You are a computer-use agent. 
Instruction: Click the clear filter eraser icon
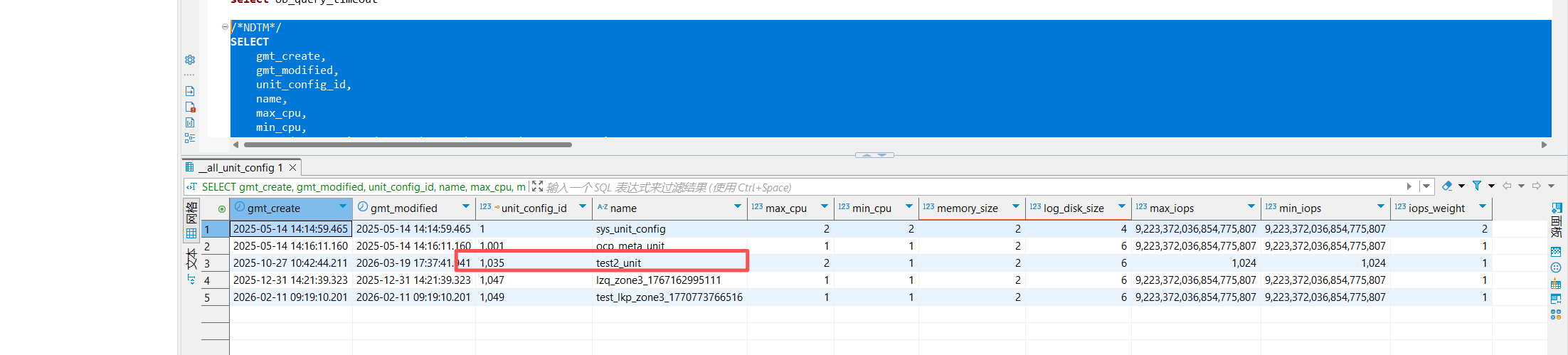point(1446,186)
